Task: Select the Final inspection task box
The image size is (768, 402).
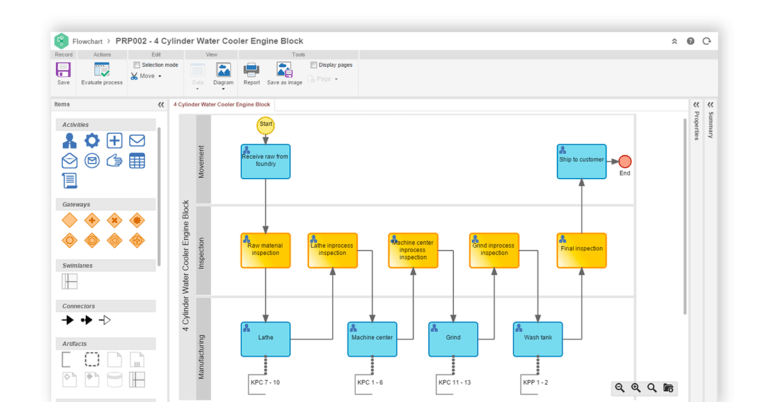Action: (x=581, y=250)
